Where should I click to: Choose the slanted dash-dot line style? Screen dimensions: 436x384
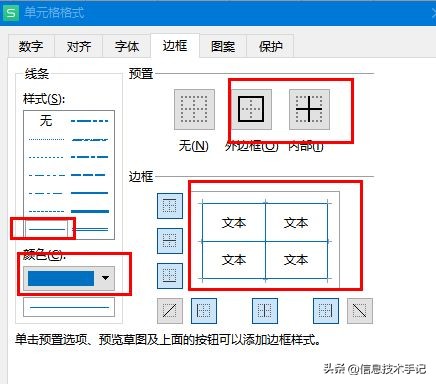pyautogui.click(x=90, y=140)
